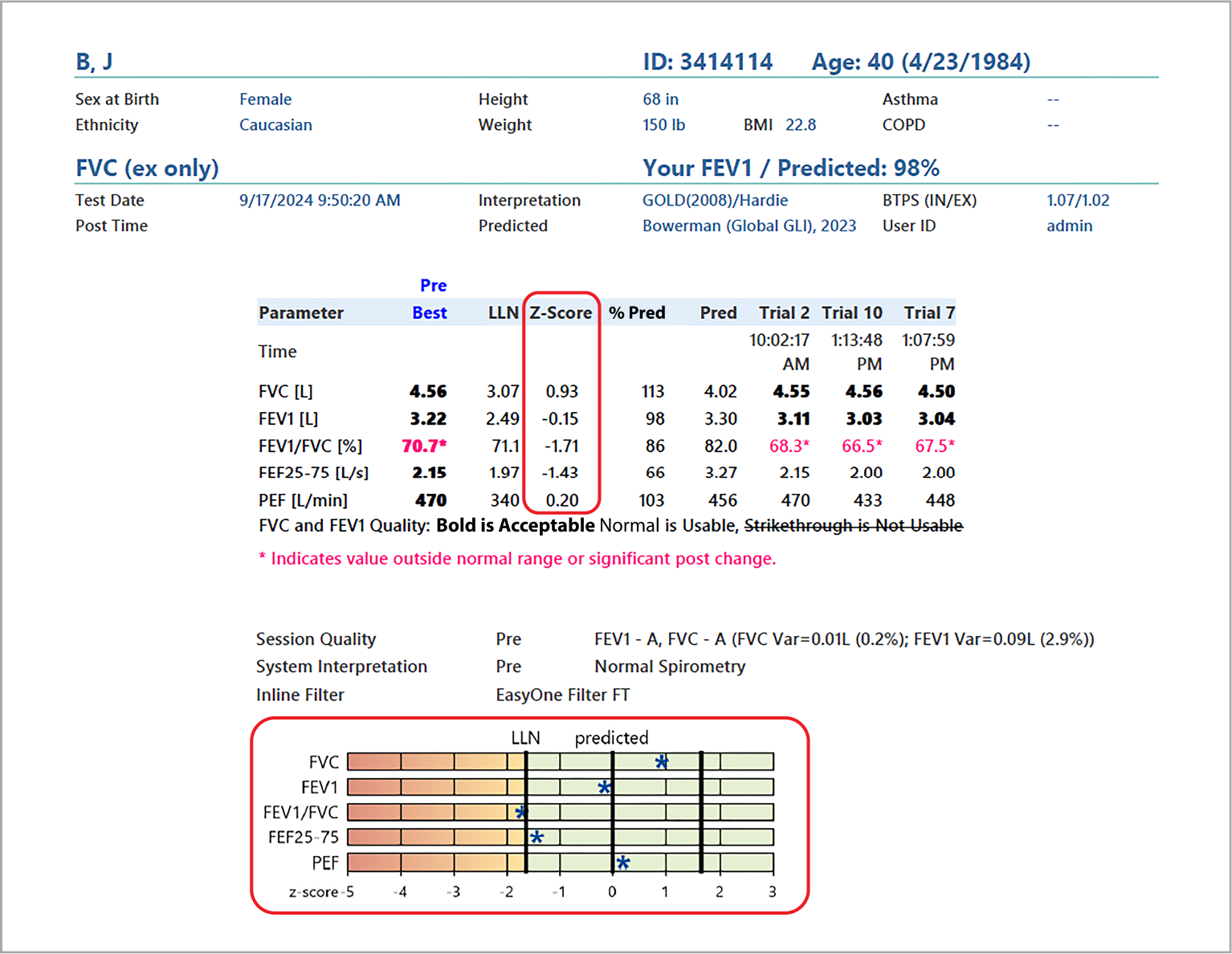This screenshot has width=1232, height=954.
Task: Click the Normal Spirometry system interpretation text
Action: pos(670,667)
